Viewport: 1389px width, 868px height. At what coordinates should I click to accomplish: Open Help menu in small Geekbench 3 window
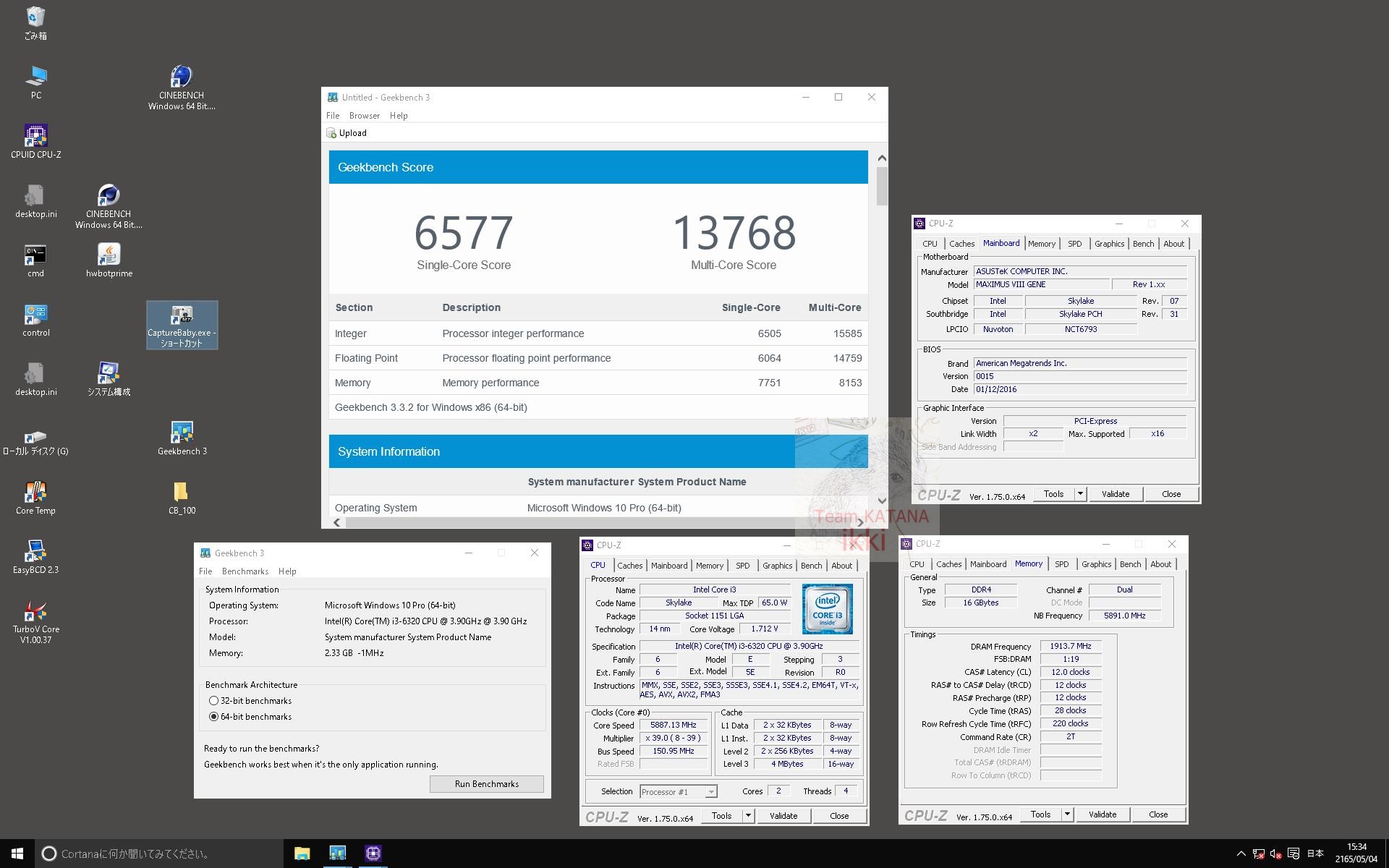(287, 571)
